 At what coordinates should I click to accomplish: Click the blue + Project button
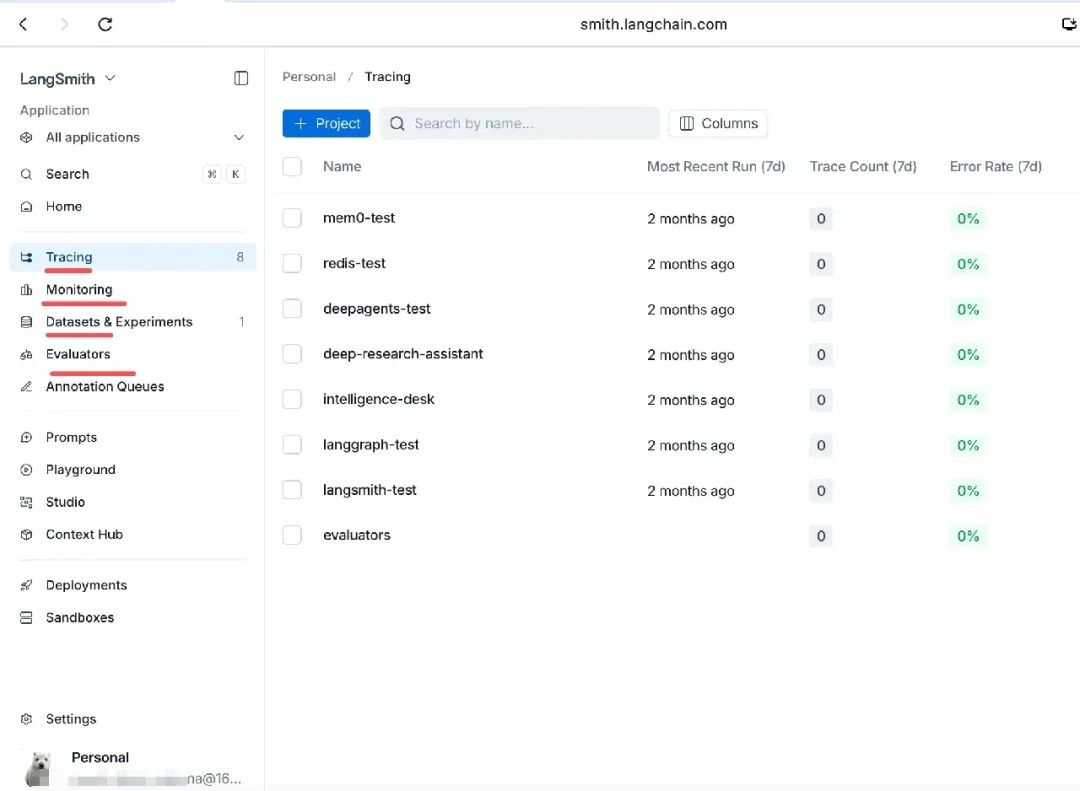[326, 123]
